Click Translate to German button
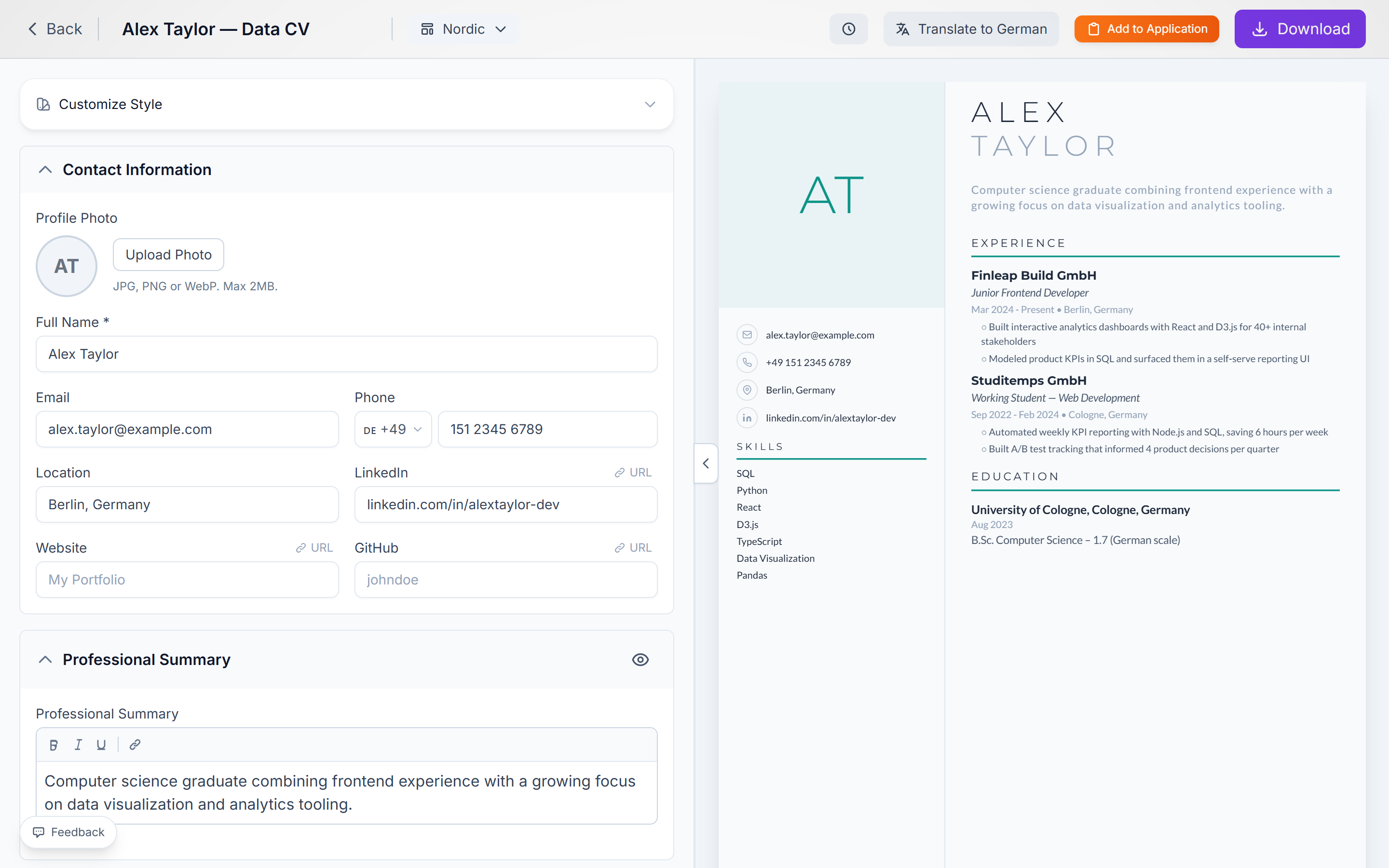This screenshot has width=1389, height=868. point(971,29)
